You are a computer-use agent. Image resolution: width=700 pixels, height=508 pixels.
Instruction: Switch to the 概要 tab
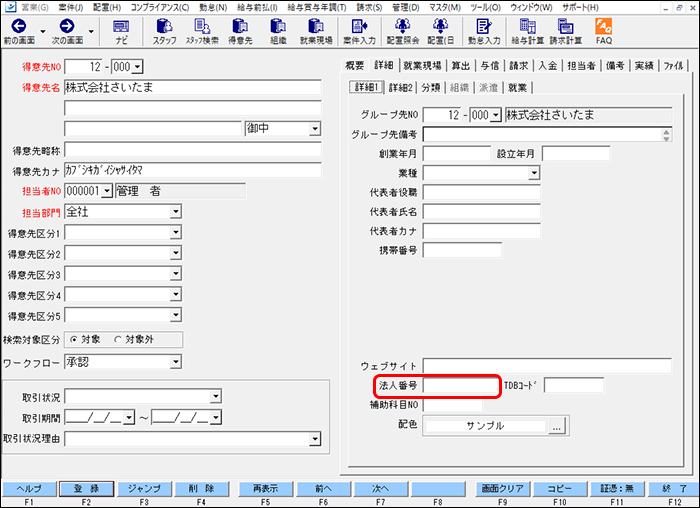(354, 66)
